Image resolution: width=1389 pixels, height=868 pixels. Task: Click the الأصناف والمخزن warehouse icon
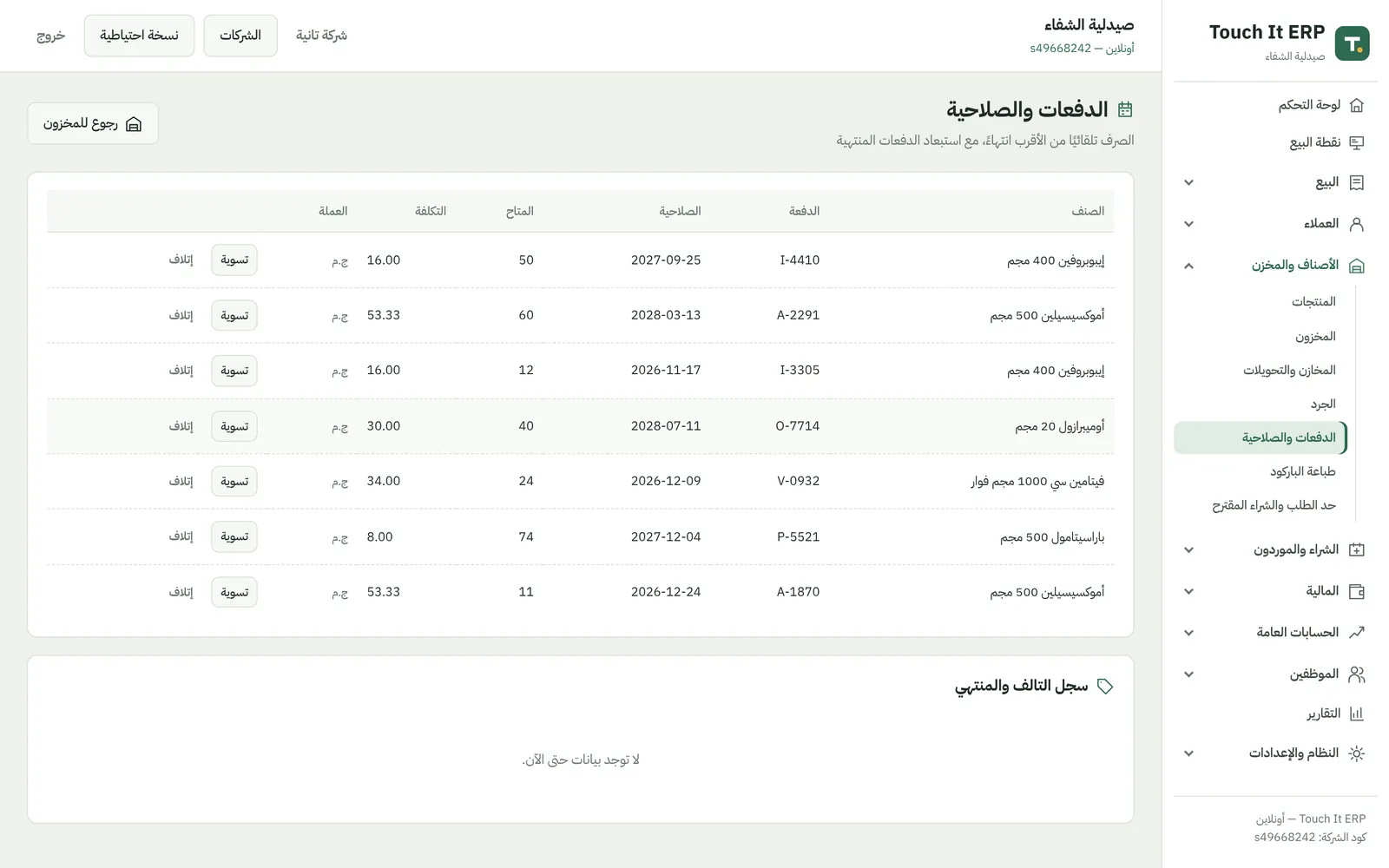pyautogui.click(x=1357, y=266)
